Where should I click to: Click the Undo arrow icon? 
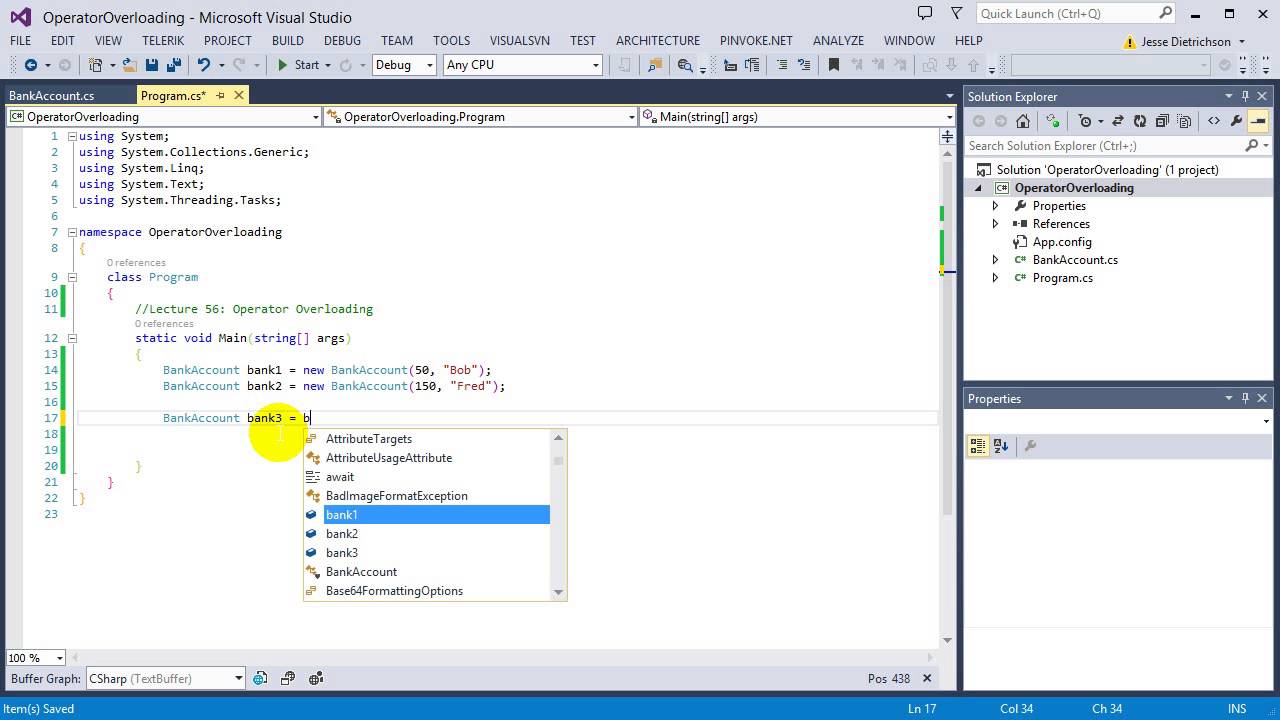(x=204, y=65)
